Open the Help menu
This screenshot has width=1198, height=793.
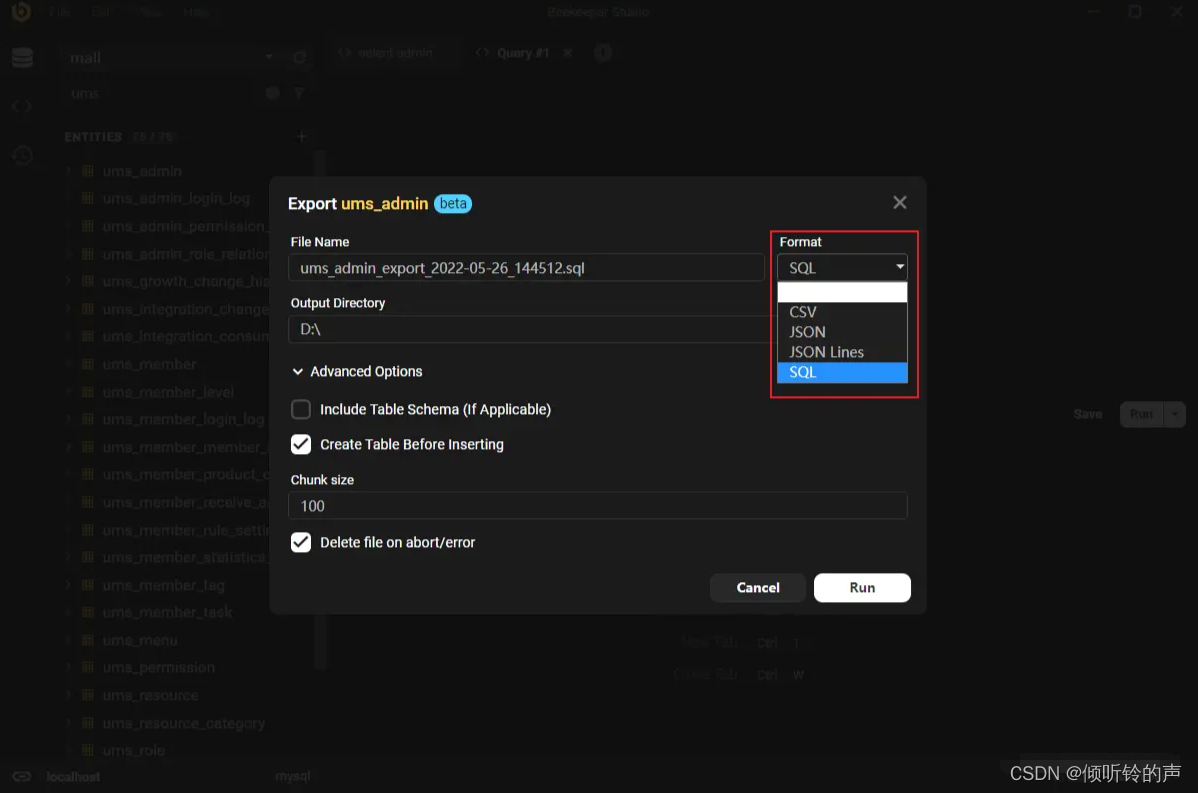pyautogui.click(x=196, y=11)
